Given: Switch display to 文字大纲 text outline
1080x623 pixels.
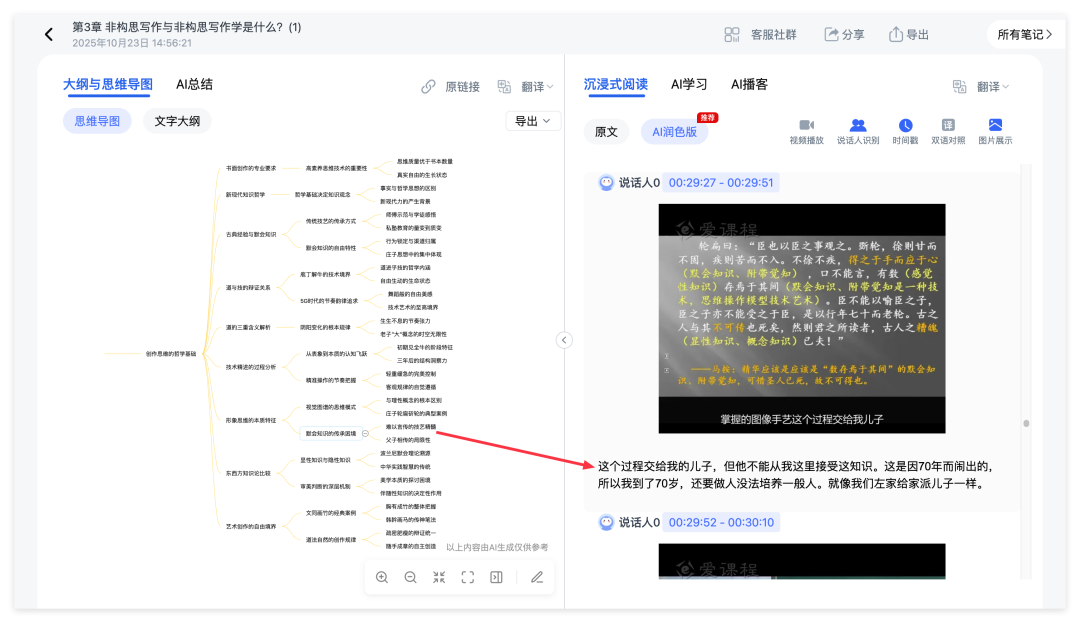Looking at the screenshot, I should pyautogui.click(x=176, y=120).
